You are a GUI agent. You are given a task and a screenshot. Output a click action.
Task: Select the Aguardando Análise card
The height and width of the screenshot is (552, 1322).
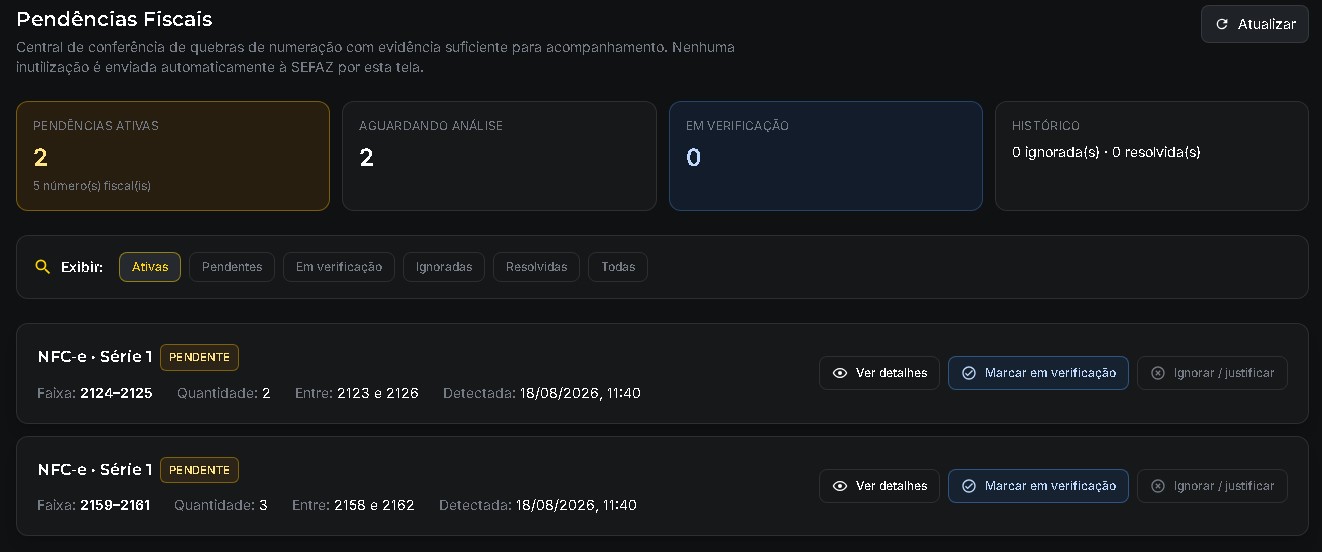pyautogui.click(x=499, y=156)
